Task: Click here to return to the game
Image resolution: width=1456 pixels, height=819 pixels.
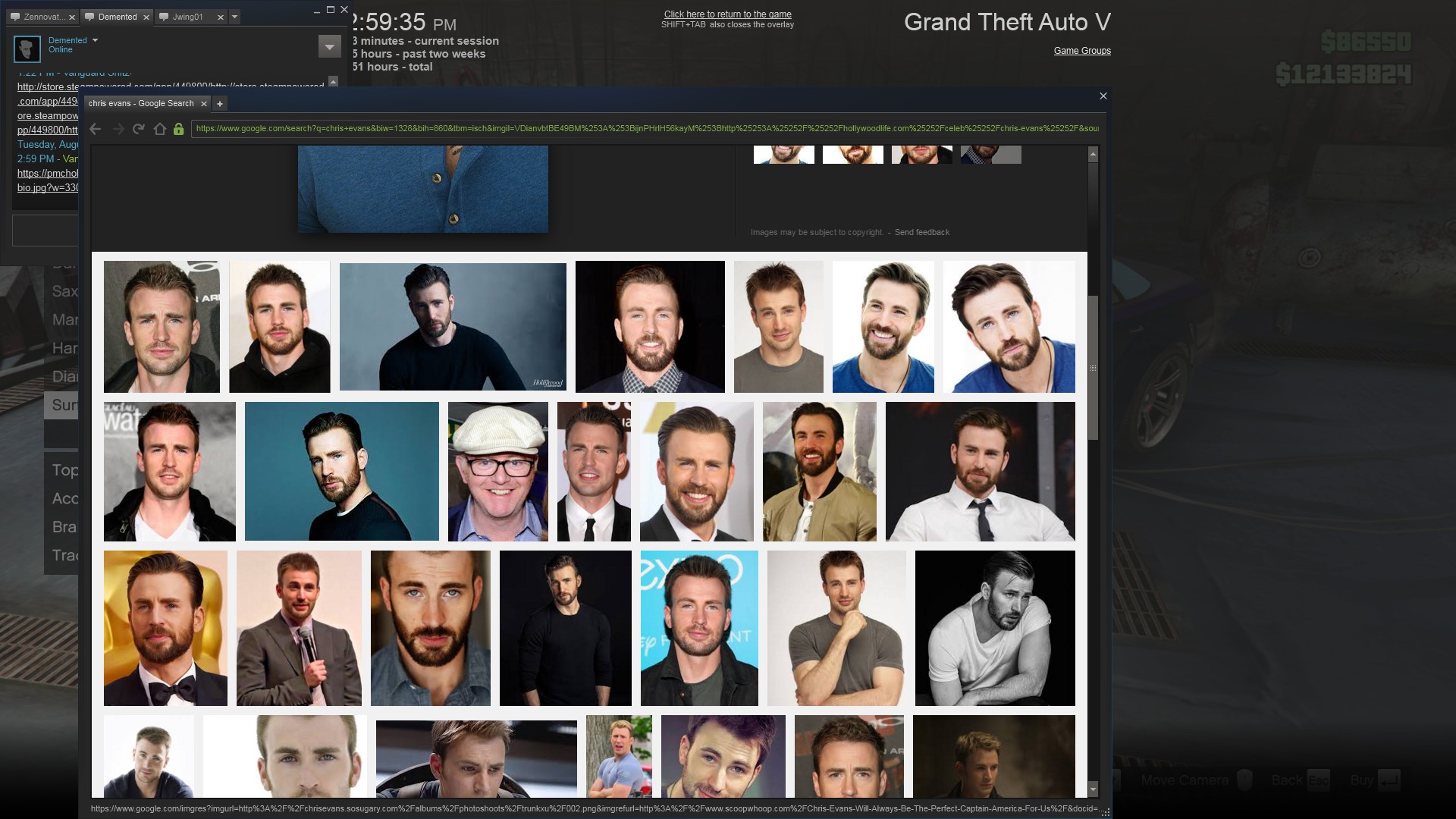Action: point(727,14)
